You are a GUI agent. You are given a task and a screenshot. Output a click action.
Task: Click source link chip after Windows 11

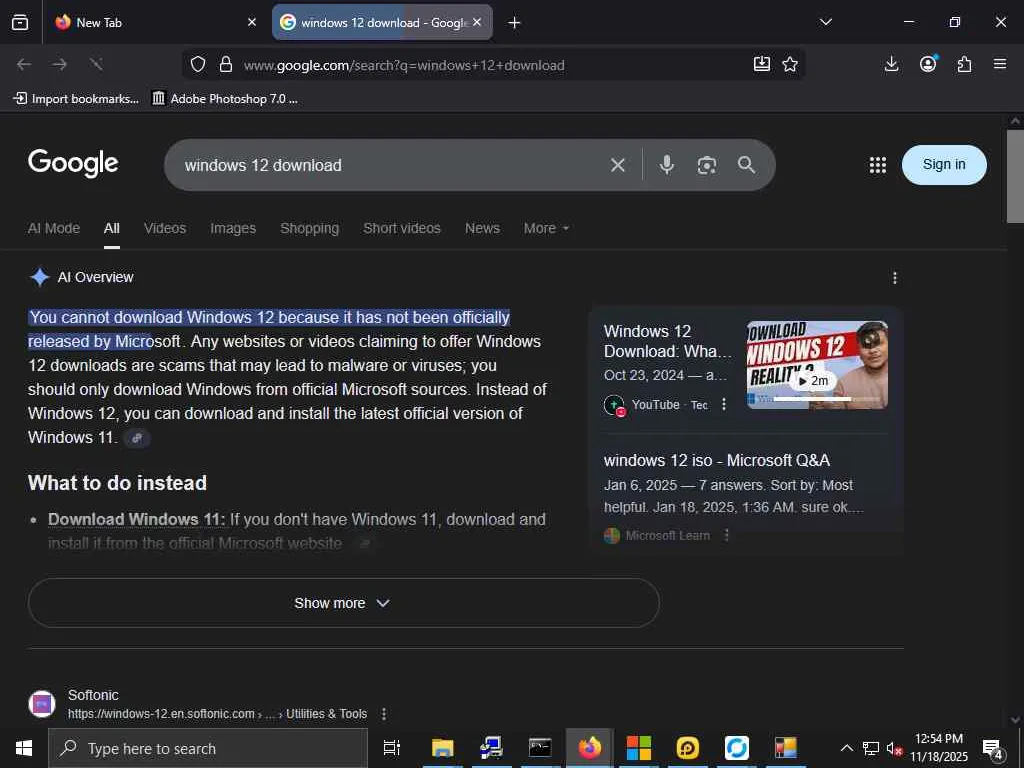pos(137,438)
